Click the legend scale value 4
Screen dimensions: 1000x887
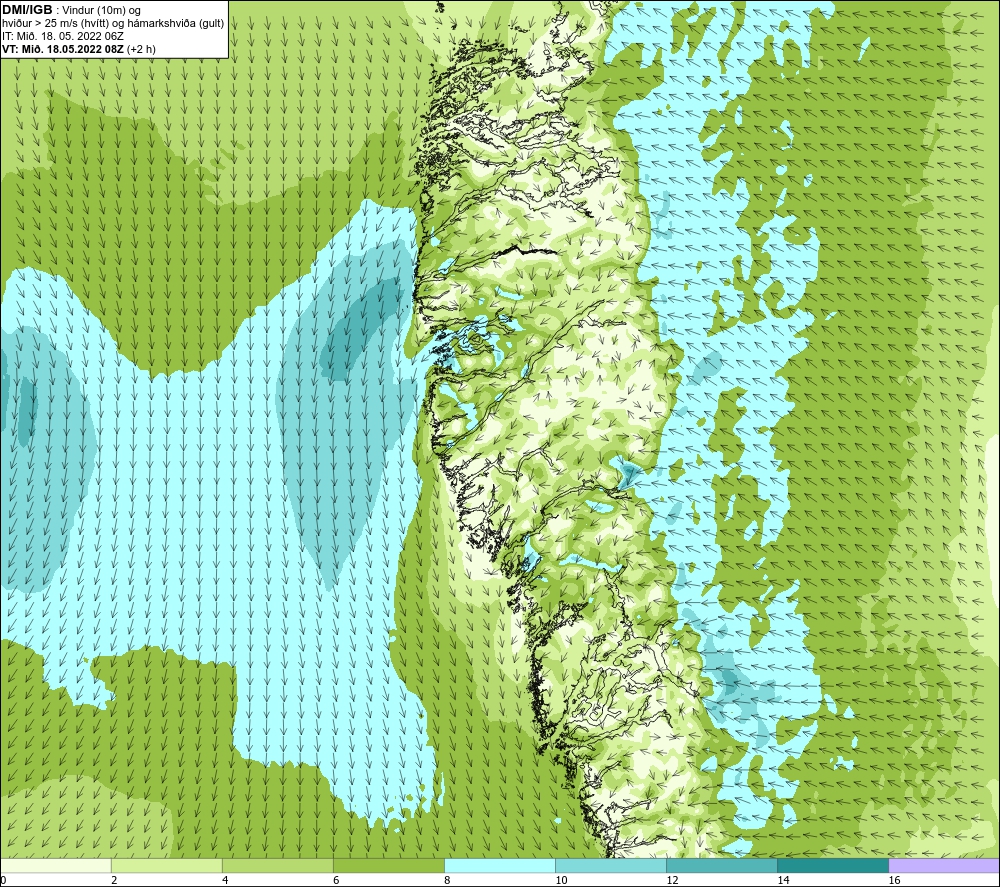point(225,881)
